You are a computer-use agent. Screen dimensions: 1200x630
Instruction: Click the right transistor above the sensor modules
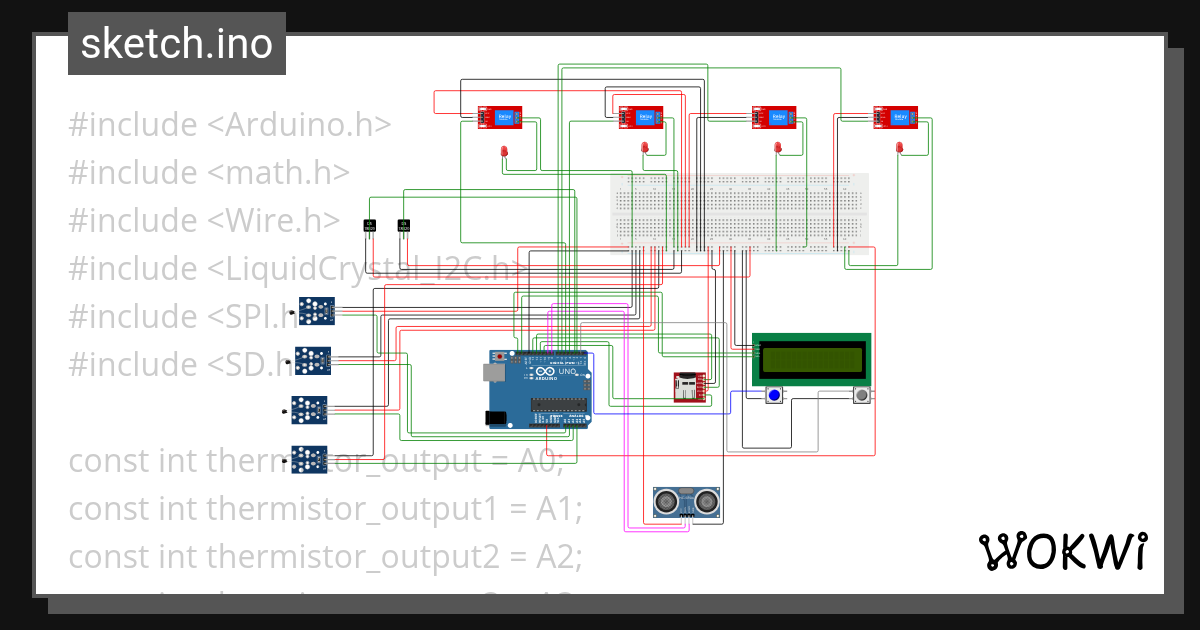pos(402,225)
